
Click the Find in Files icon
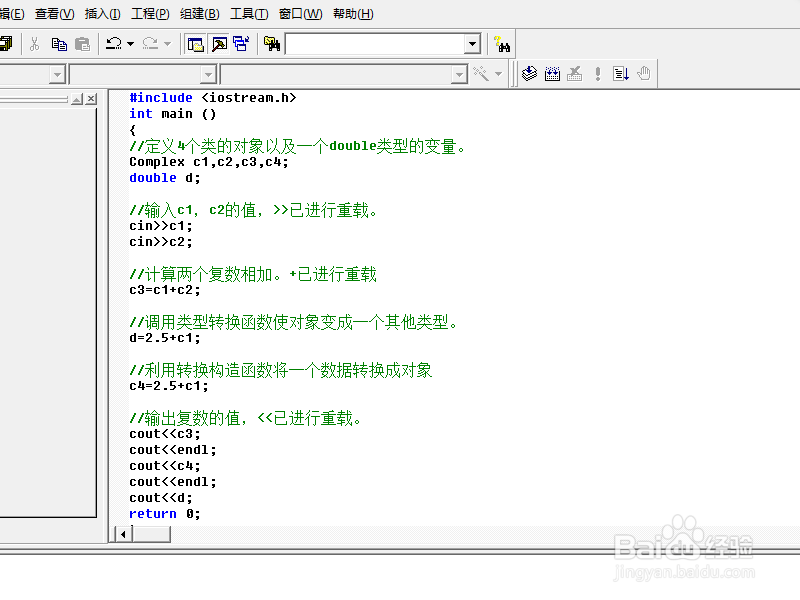[x=272, y=44]
